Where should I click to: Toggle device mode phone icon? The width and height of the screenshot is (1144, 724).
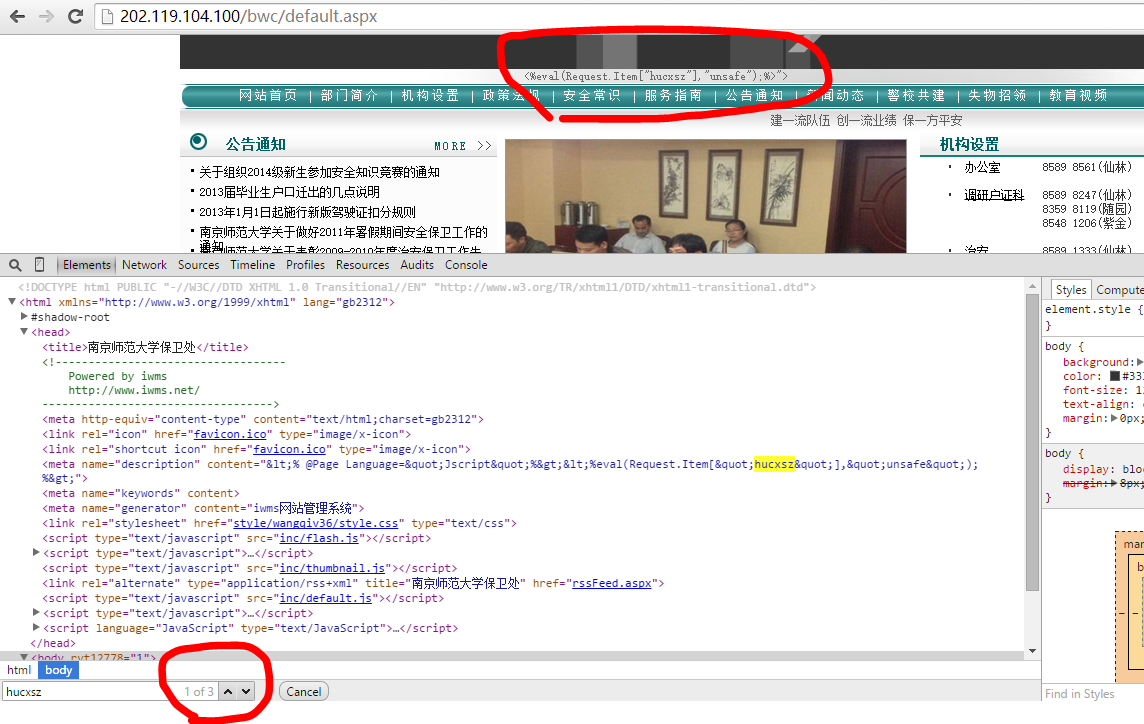click(x=39, y=265)
